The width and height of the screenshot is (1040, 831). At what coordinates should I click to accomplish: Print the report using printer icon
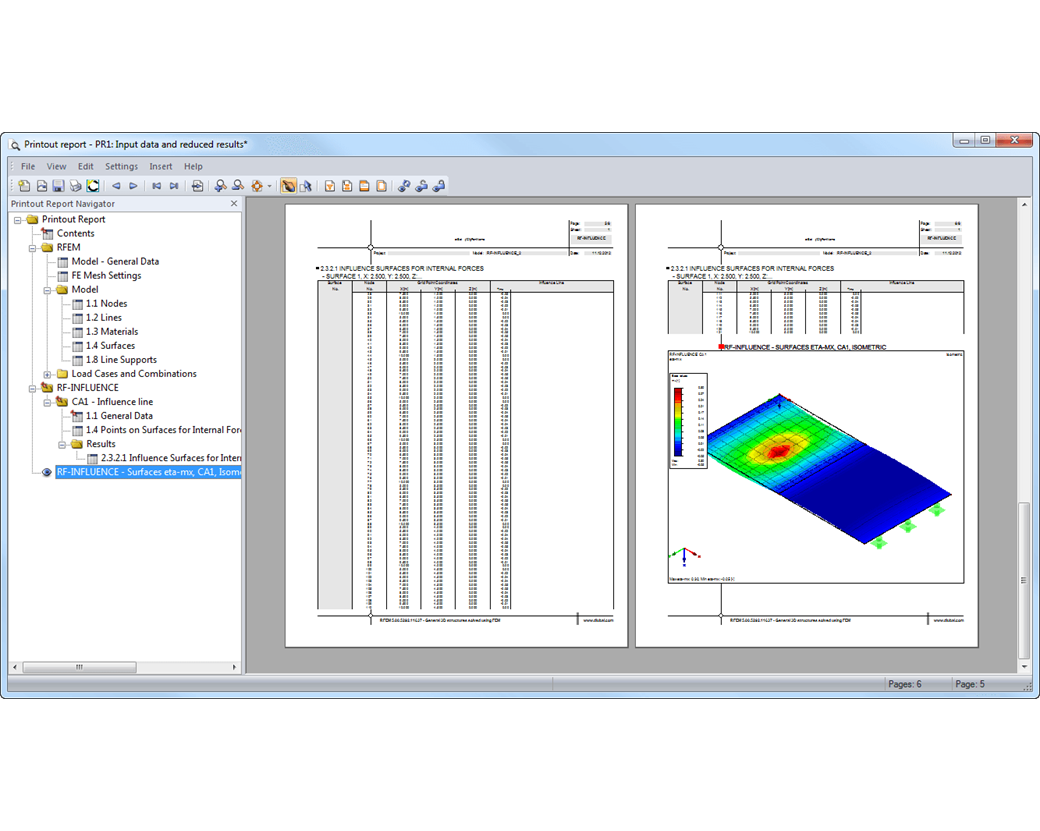[x=76, y=186]
